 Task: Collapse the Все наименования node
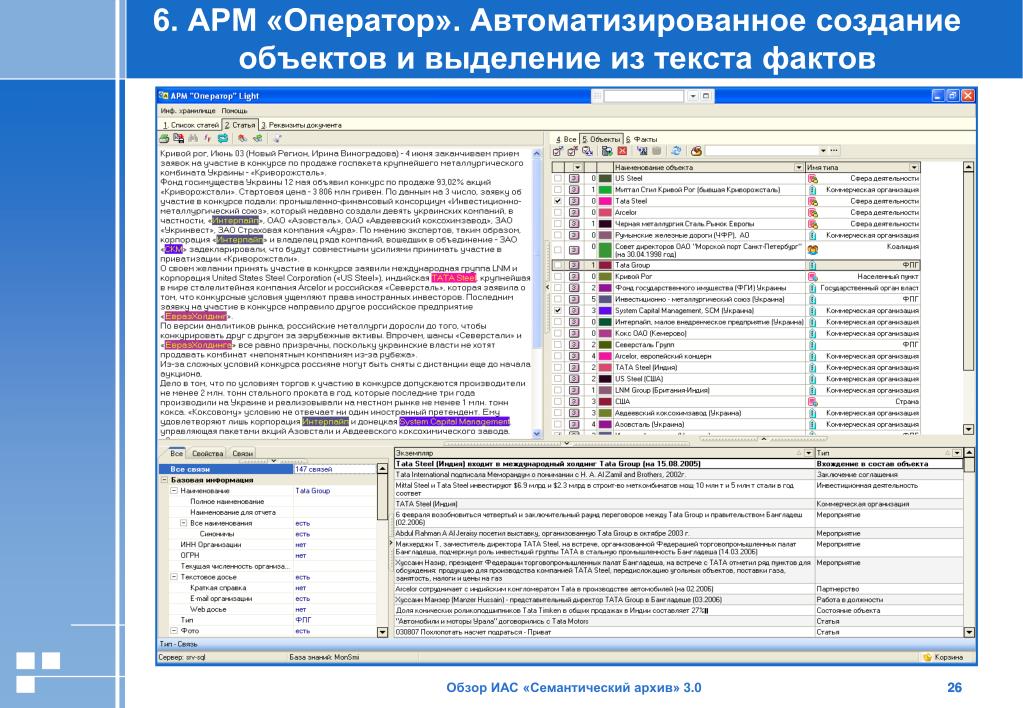(x=183, y=523)
